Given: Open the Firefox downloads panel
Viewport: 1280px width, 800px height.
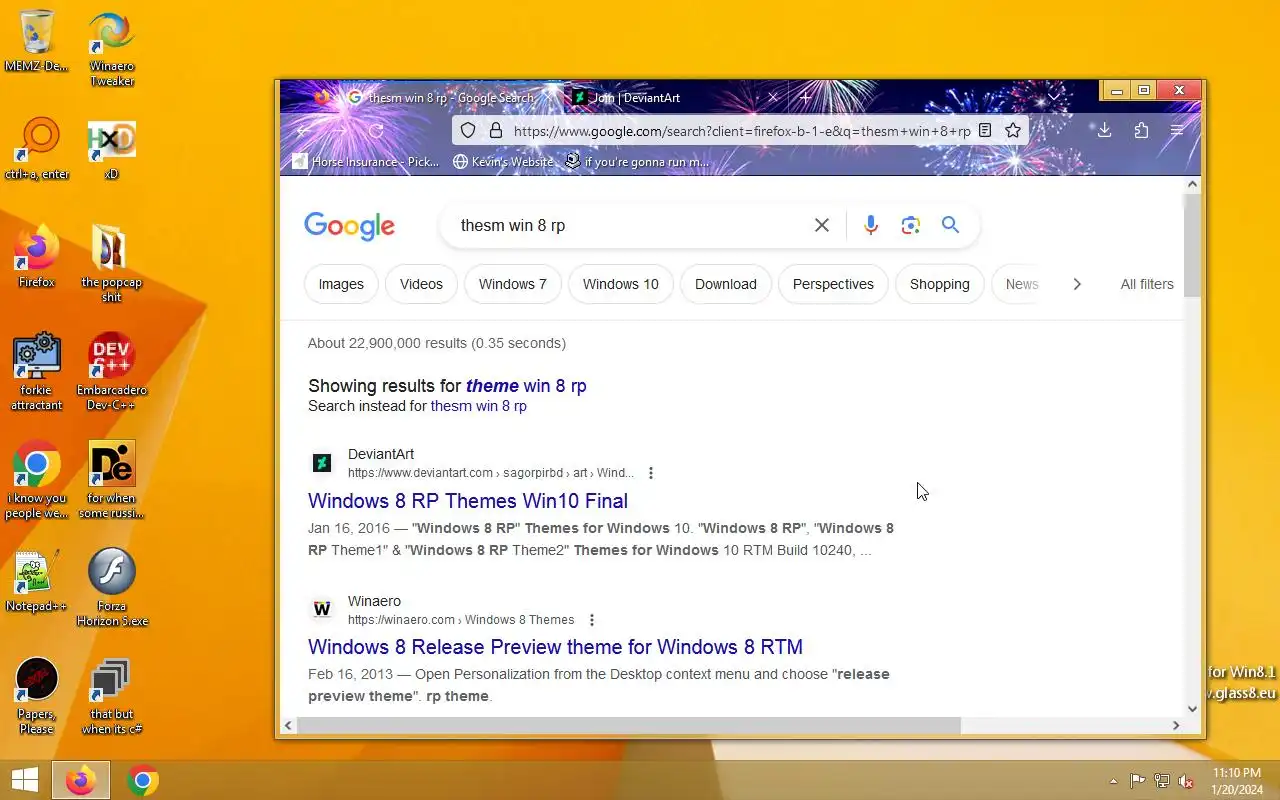Looking at the screenshot, I should click(1104, 131).
